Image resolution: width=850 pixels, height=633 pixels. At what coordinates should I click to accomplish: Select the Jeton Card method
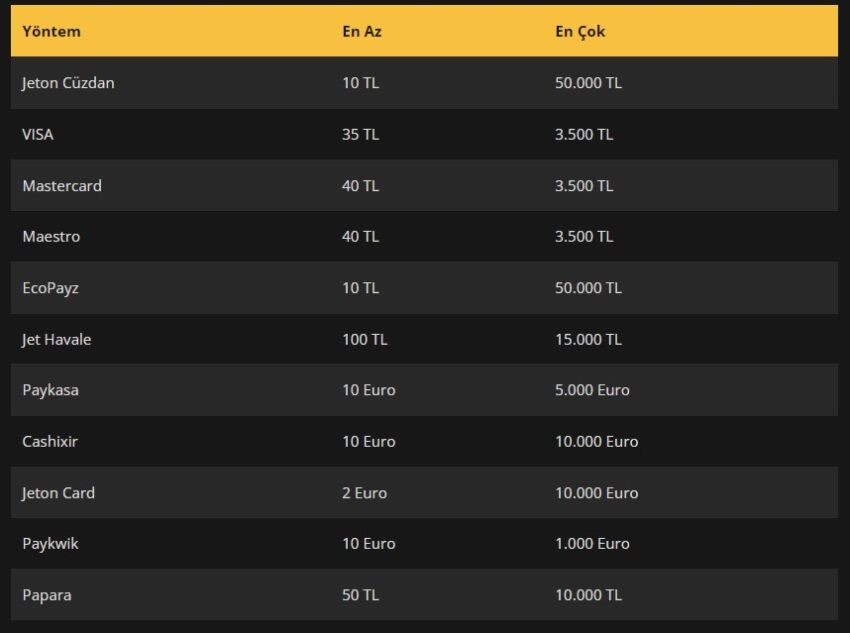(x=58, y=493)
